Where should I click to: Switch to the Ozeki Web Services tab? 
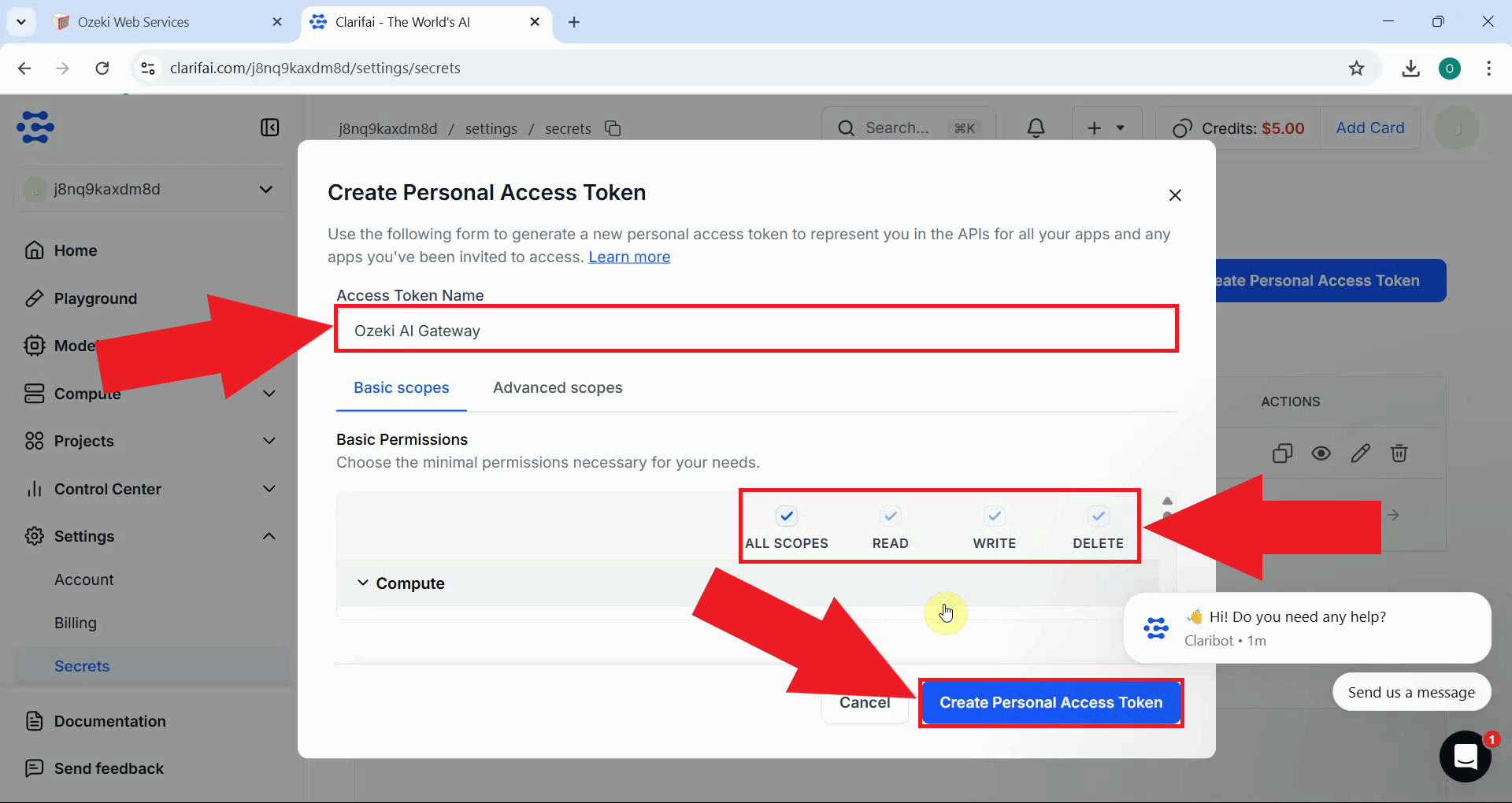click(x=132, y=21)
